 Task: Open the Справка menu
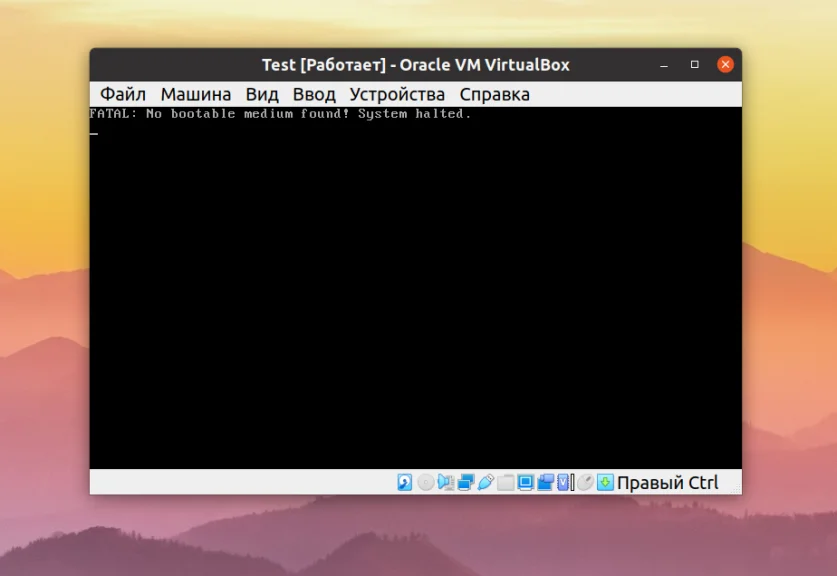[x=495, y=93]
